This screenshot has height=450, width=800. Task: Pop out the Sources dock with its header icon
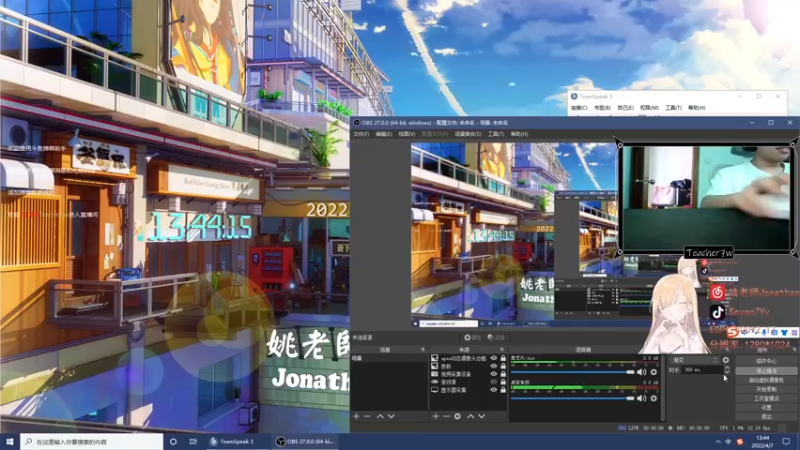tap(502, 349)
